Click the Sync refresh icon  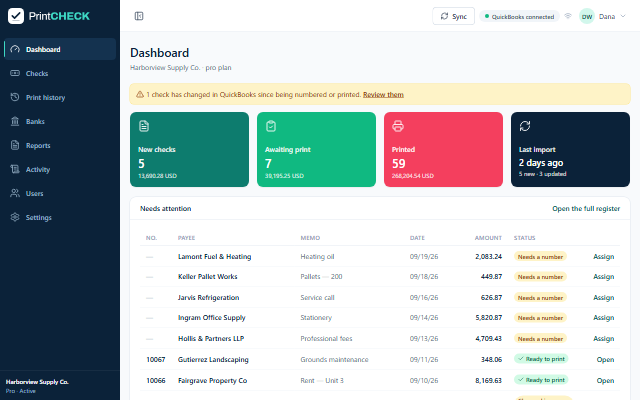click(x=444, y=16)
